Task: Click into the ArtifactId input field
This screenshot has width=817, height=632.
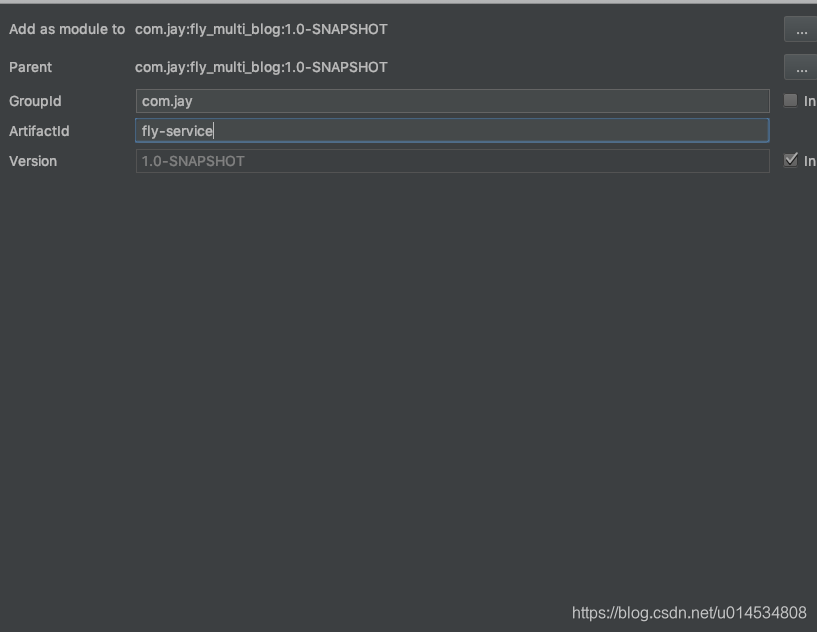Action: 452,131
